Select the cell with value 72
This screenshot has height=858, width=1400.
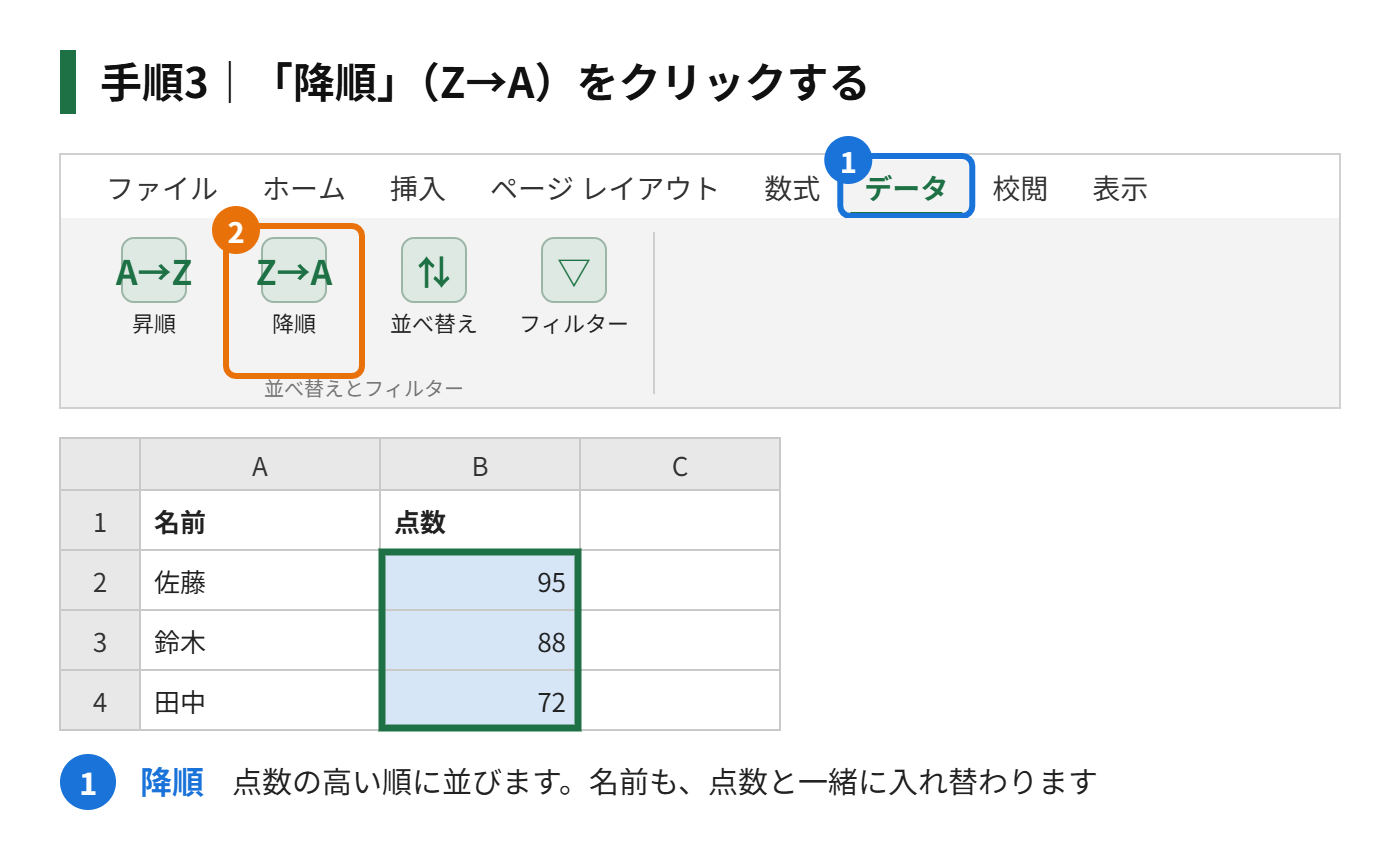480,700
